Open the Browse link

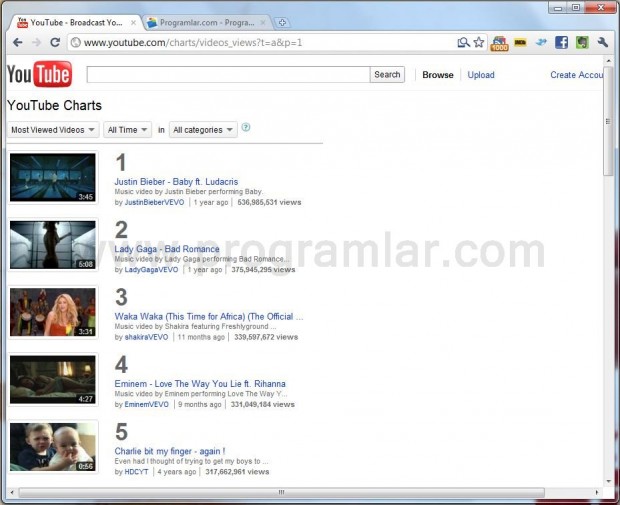tap(438, 75)
